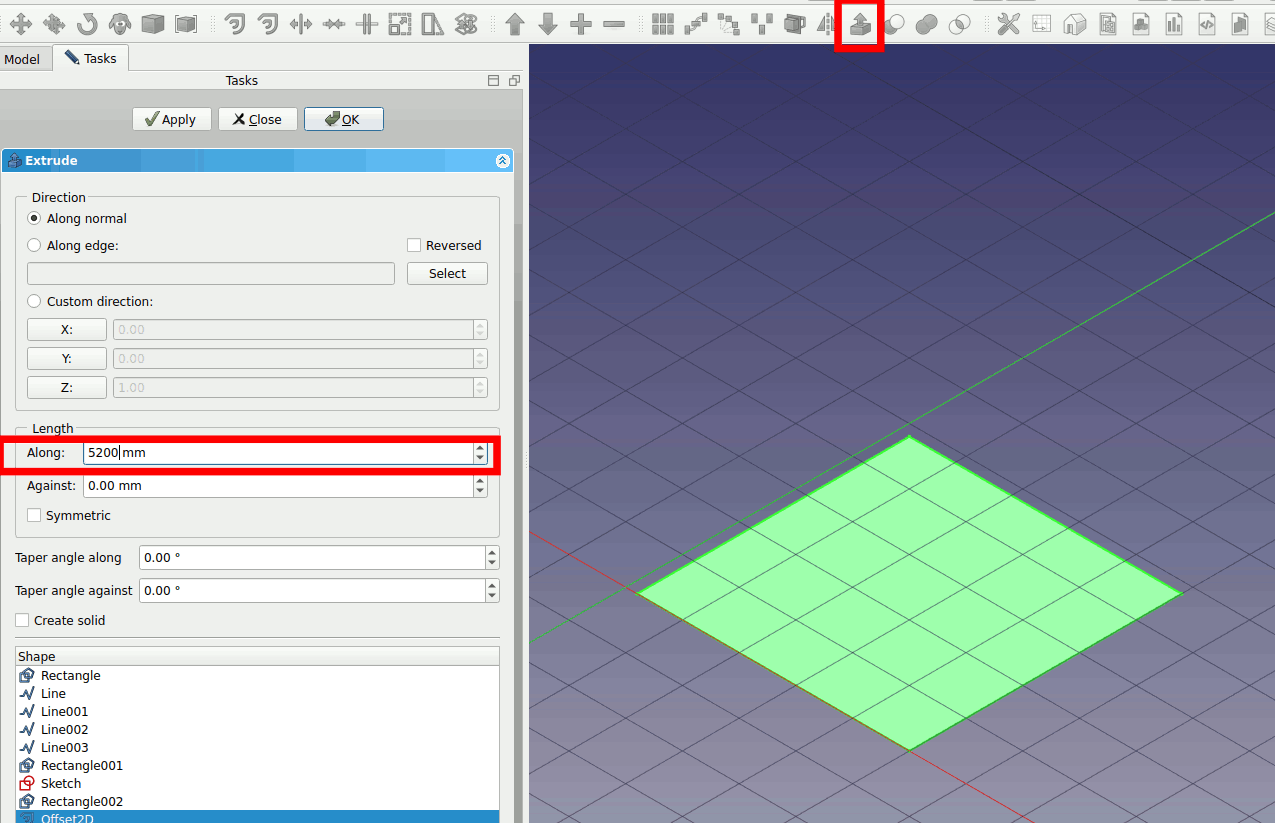Select the Custom direction radio button

(35, 302)
